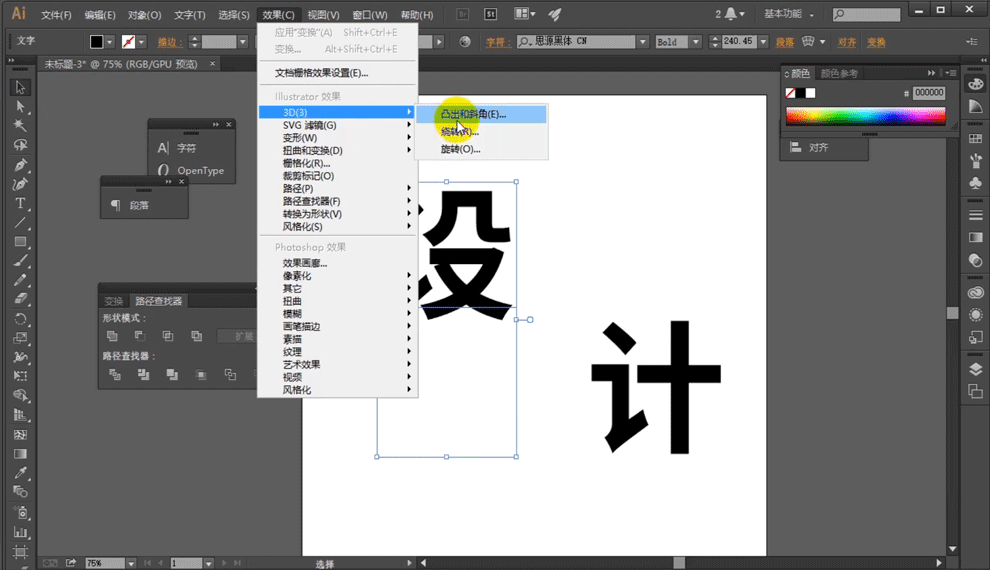Open the artboard number dropdown

point(208,563)
